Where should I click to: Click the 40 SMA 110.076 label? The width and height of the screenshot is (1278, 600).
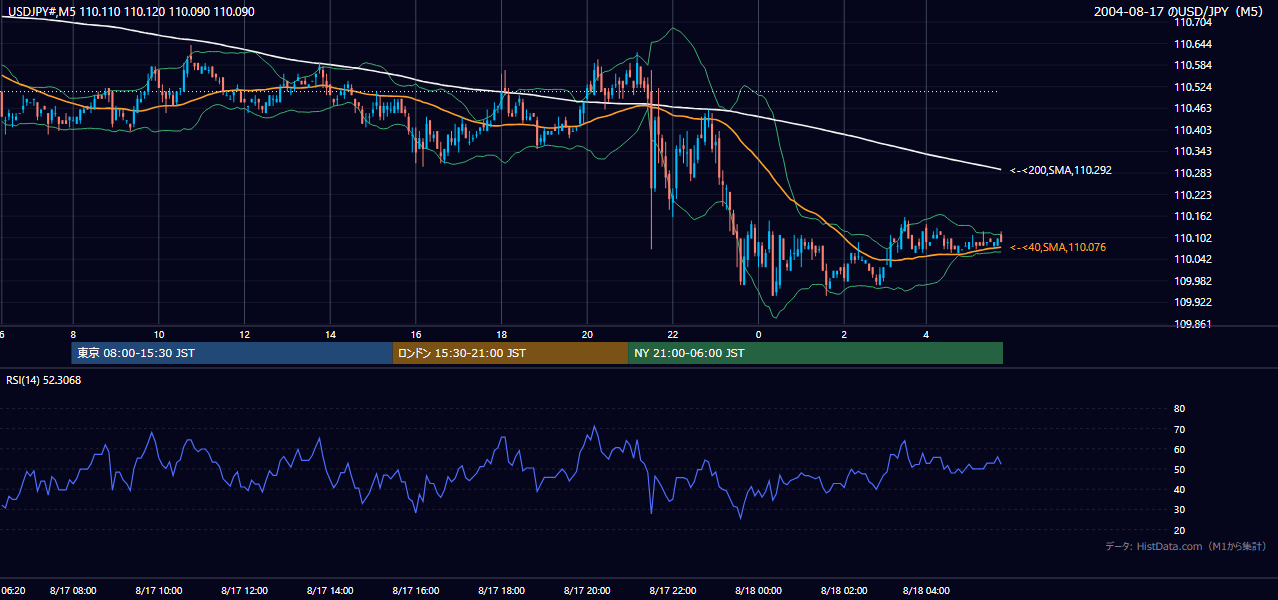pos(1057,247)
